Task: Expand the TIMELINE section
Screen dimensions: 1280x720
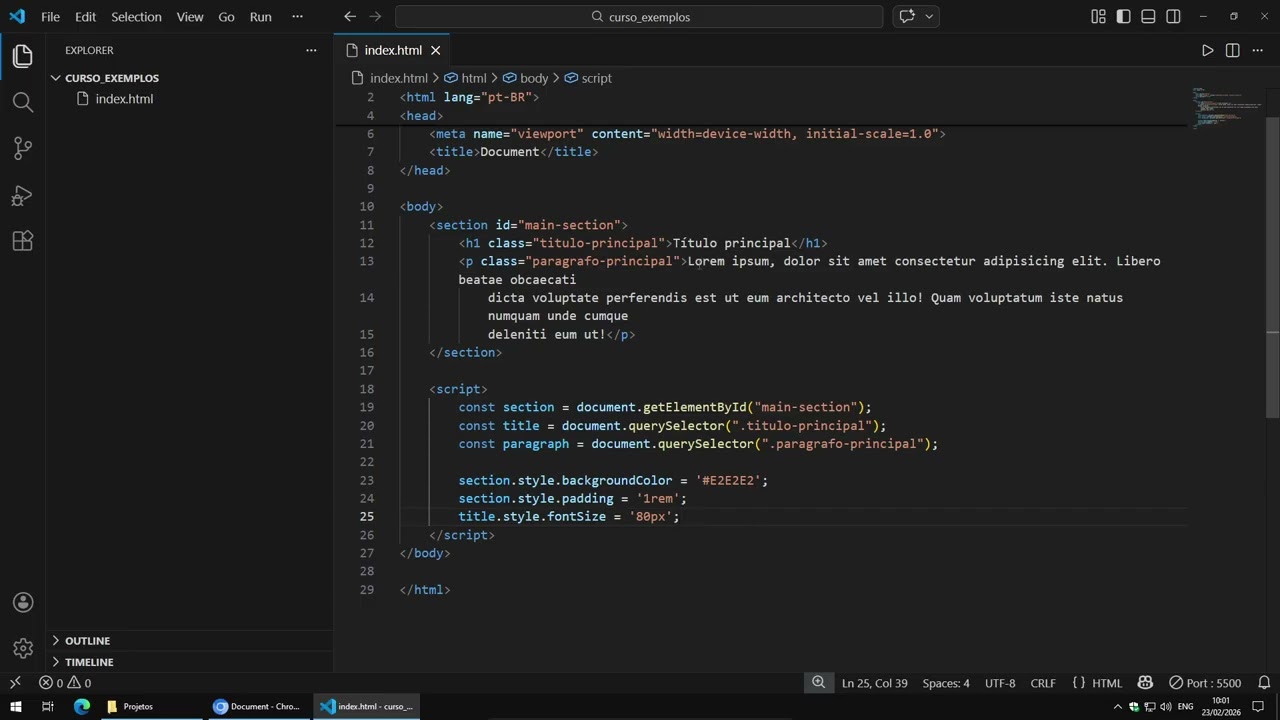Action: [x=89, y=662]
